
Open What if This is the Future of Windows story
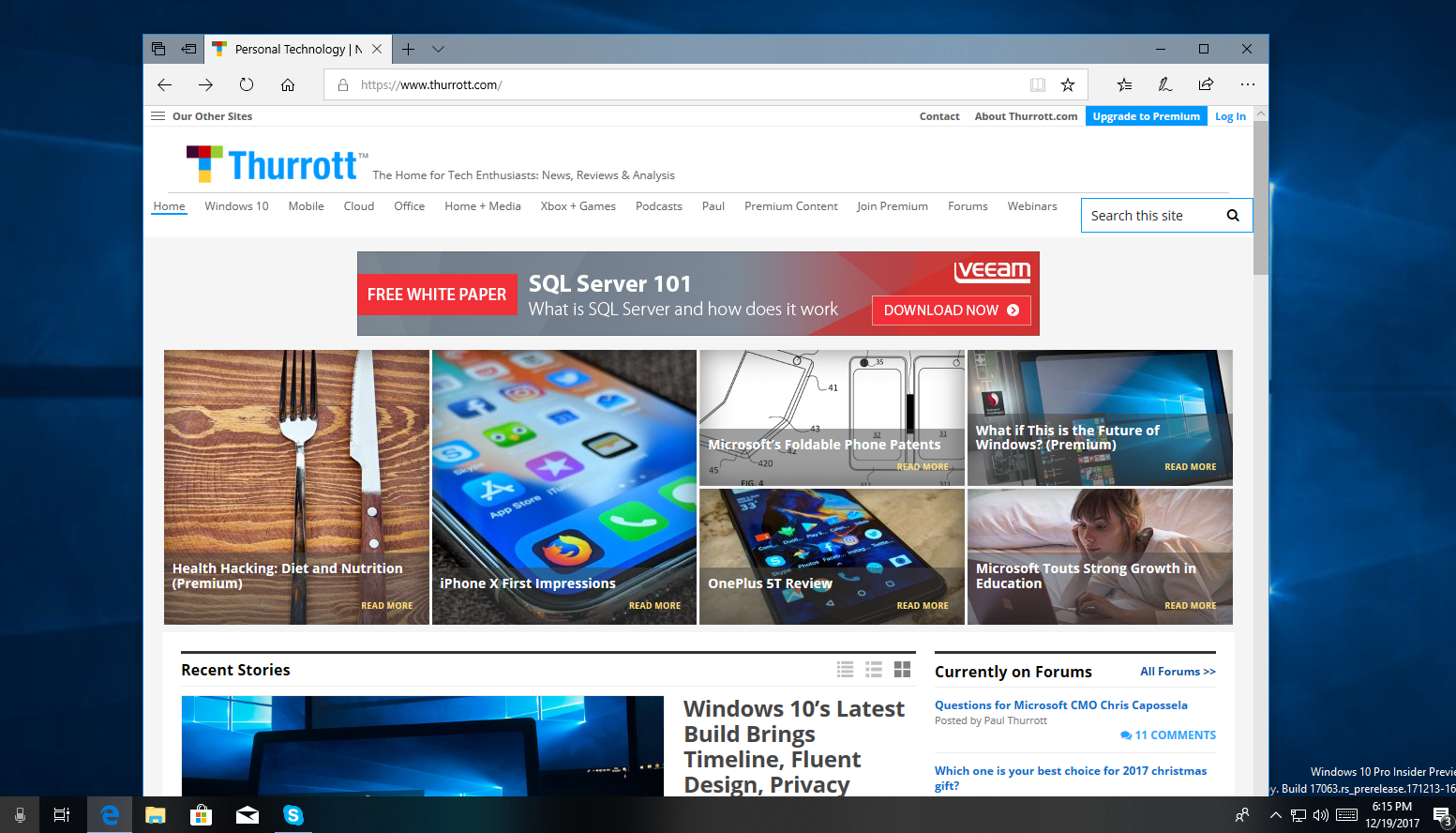point(1100,417)
